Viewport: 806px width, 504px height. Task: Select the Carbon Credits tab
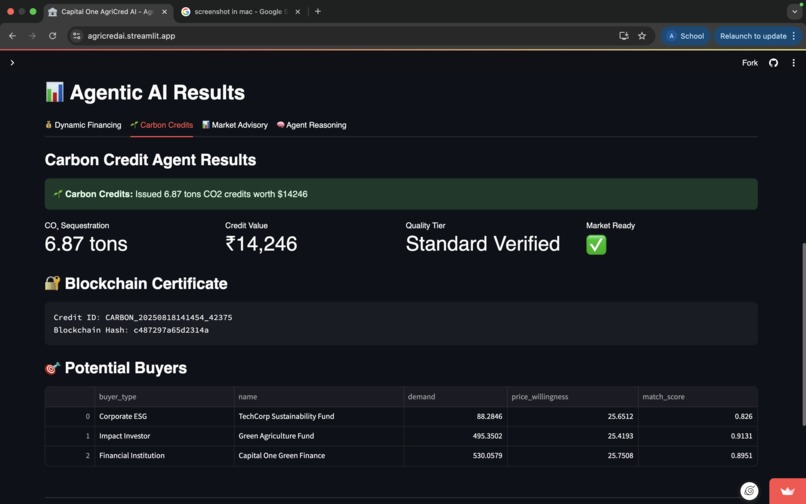pos(162,125)
